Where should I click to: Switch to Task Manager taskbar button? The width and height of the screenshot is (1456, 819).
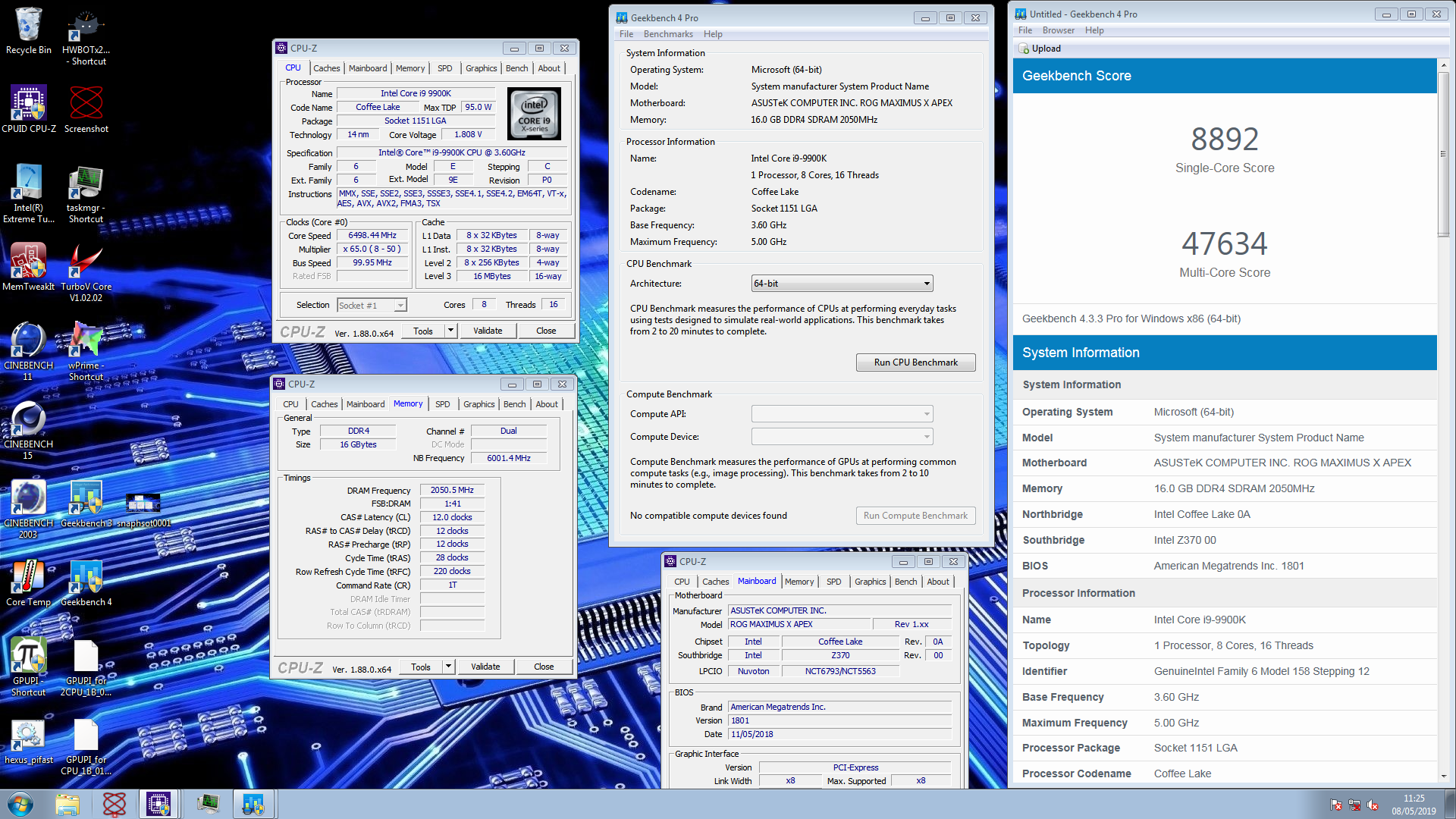click(207, 804)
